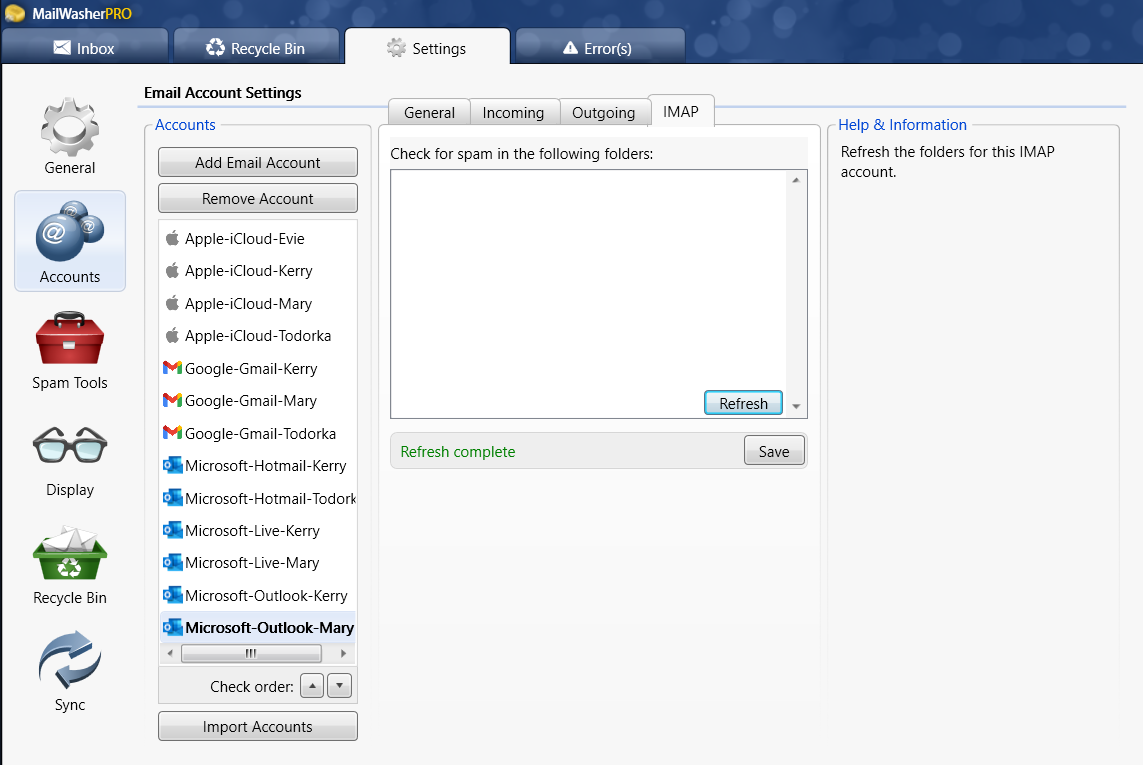Open the Sync arrows icon
Screen dimensions: 1143x765
click(x=70, y=660)
